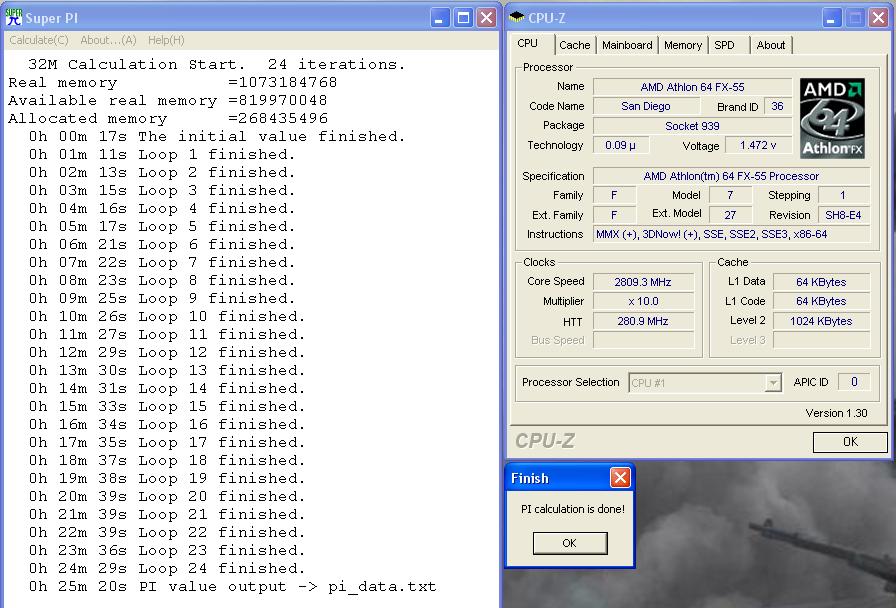The image size is (896, 608).
Task: Click the Technology value 0.09 µ
Action: 621,145
